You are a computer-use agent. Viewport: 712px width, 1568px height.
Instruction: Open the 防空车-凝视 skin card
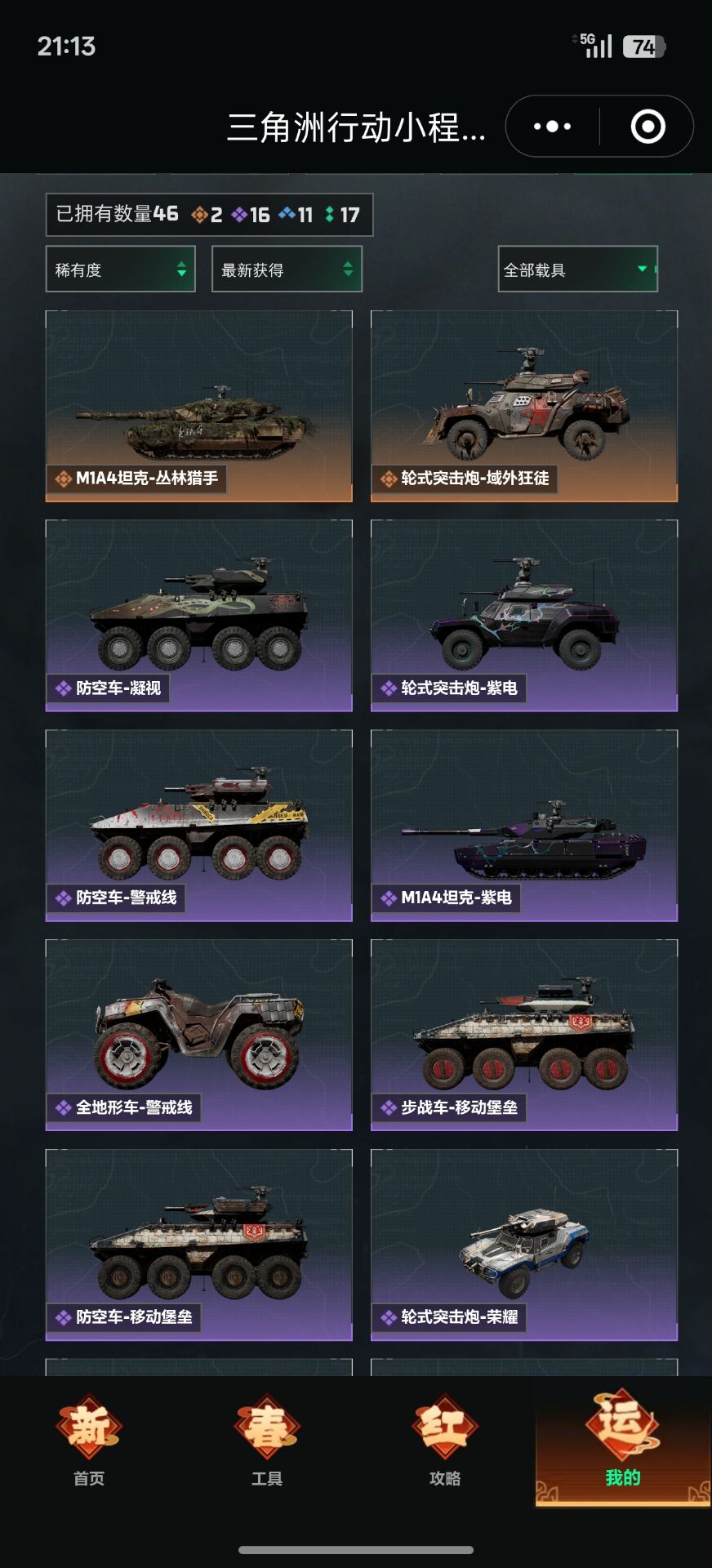click(x=199, y=616)
